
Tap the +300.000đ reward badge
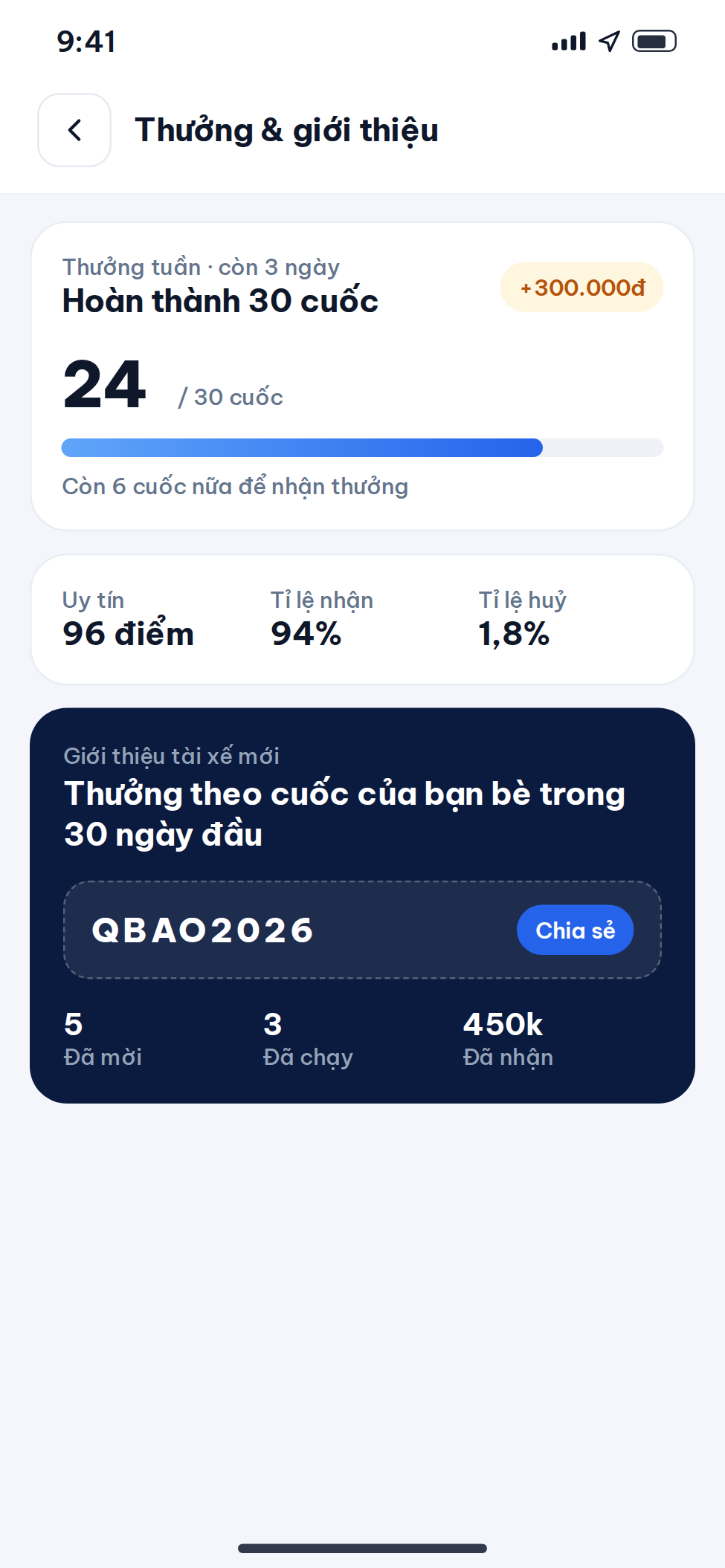[581, 287]
